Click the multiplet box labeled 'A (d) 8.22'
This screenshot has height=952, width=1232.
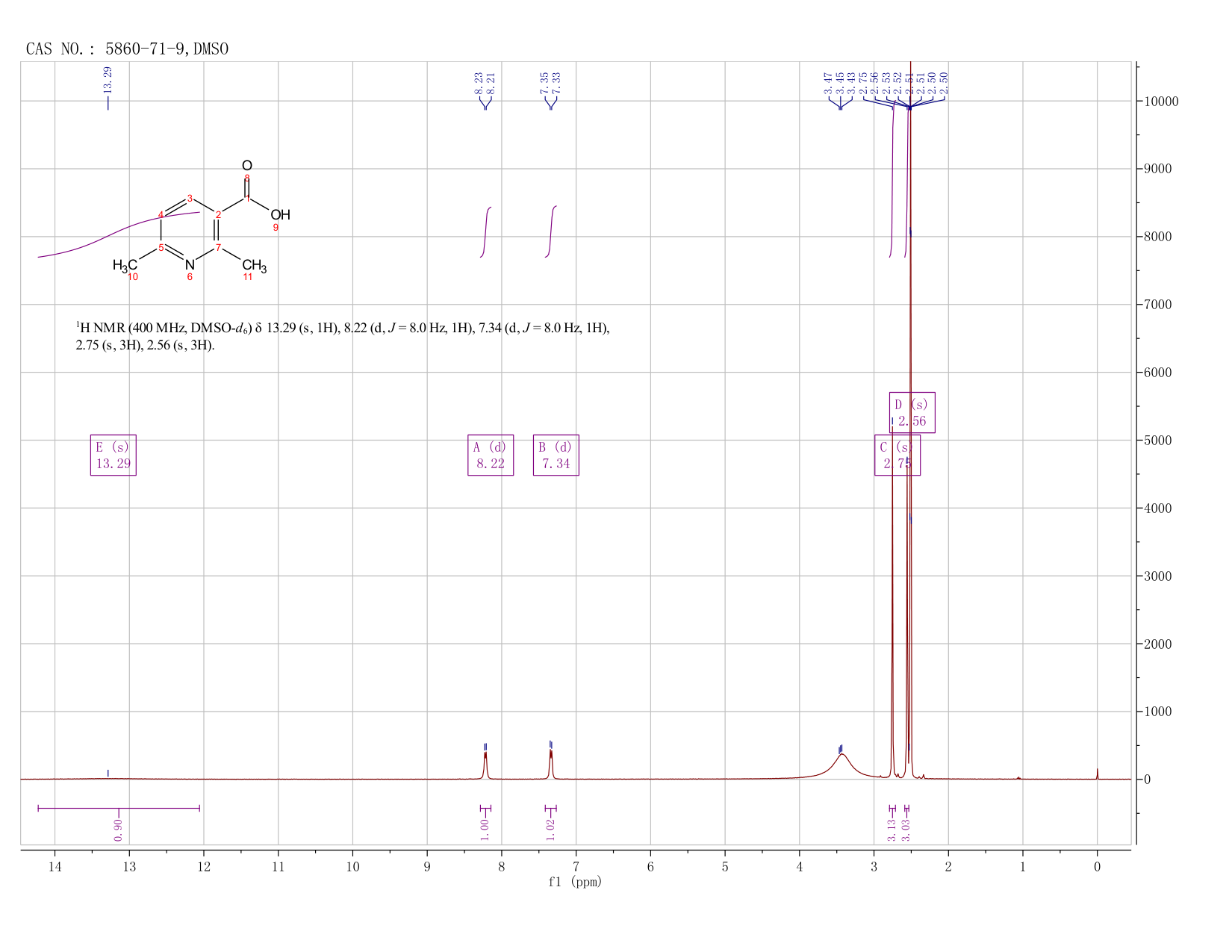click(x=491, y=455)
